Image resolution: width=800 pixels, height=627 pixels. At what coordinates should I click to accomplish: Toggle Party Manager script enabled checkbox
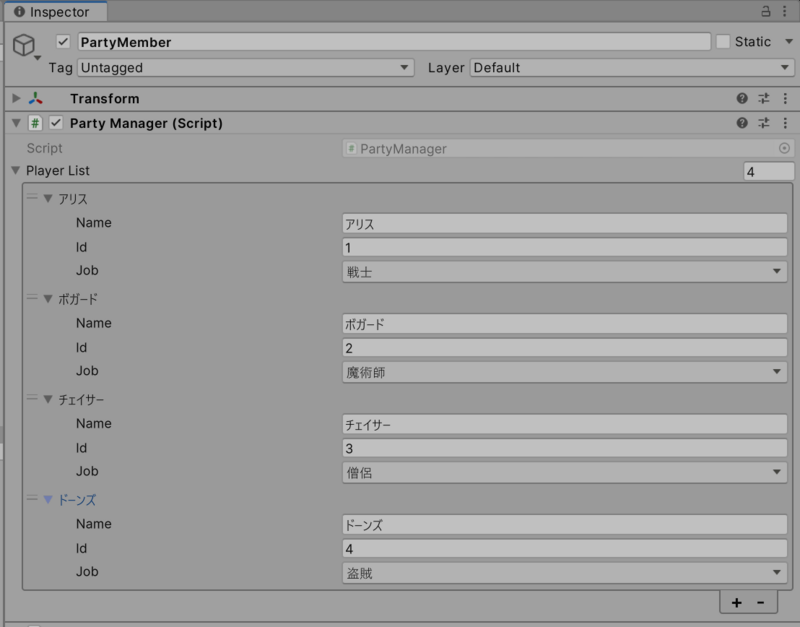pos(56,123)
